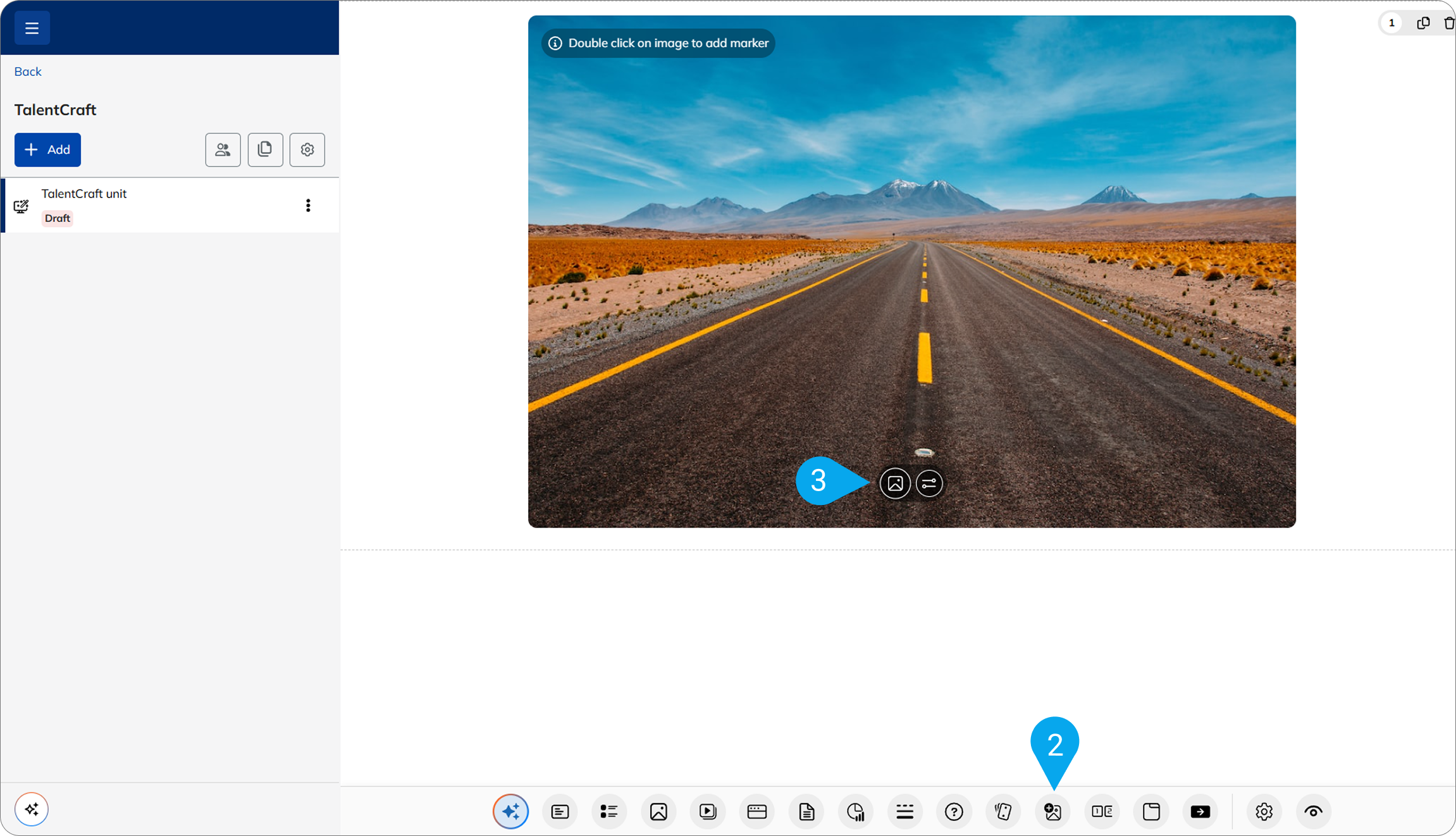Image resolution: width=1456 pixels, height=836 pixels.
Task: Open the hamburger menu at top left
Action: point(32,28)
